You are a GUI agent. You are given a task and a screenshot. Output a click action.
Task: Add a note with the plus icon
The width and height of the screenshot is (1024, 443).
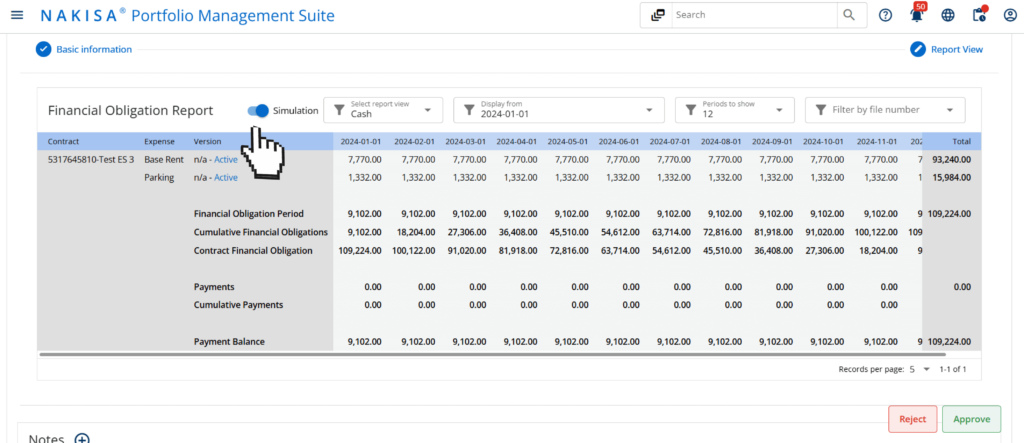pyautogui.click(x=83, y=439)
